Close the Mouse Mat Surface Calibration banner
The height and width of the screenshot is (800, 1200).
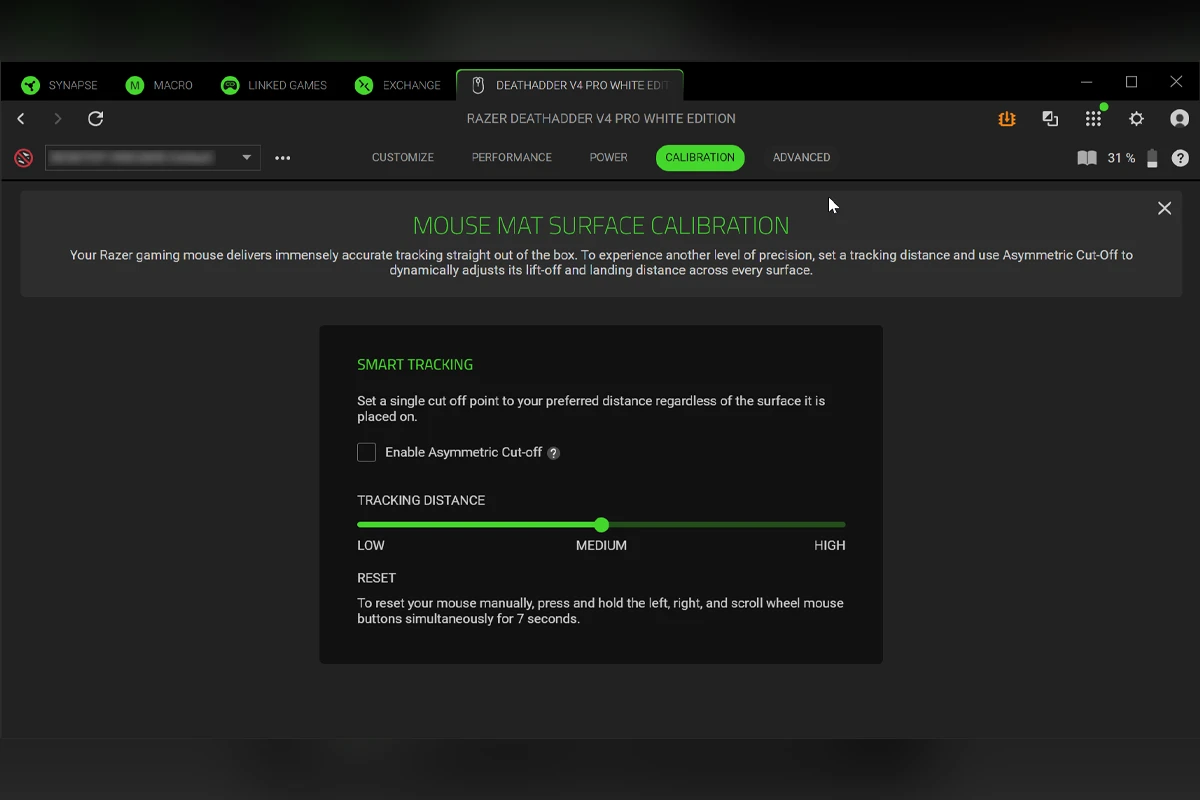click(x=1164, y=208)
